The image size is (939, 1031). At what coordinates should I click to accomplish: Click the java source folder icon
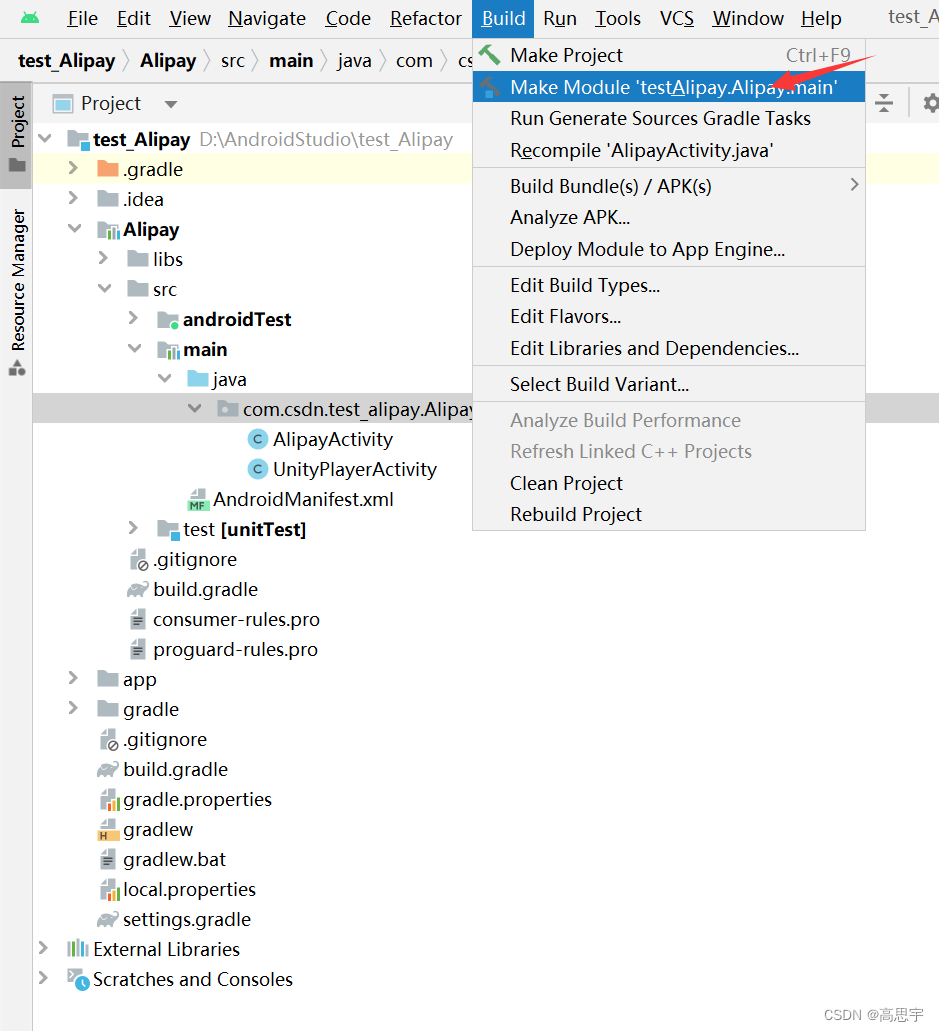tap(198, 379)
